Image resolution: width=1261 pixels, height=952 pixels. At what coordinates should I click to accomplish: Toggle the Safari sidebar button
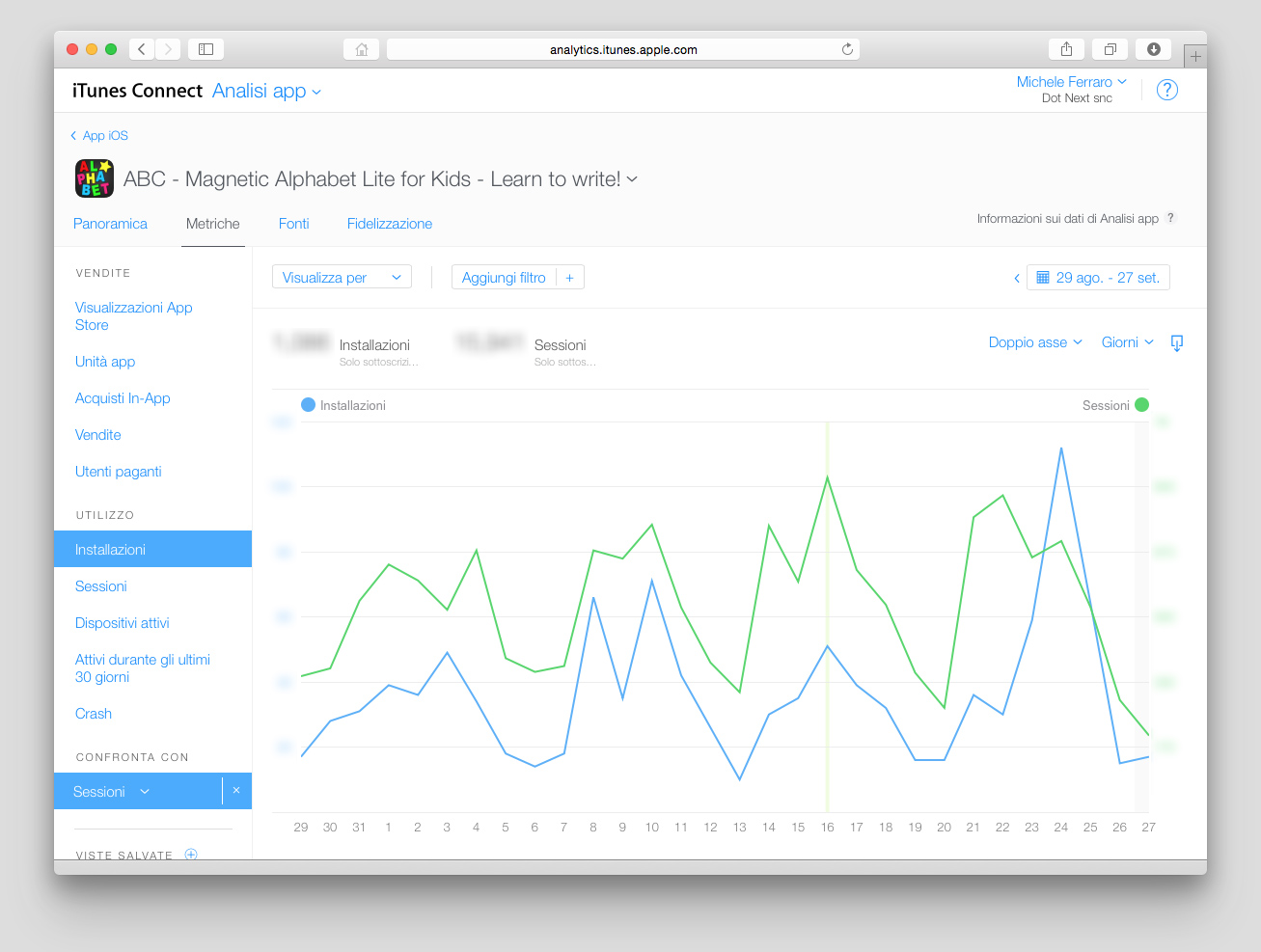206,49
